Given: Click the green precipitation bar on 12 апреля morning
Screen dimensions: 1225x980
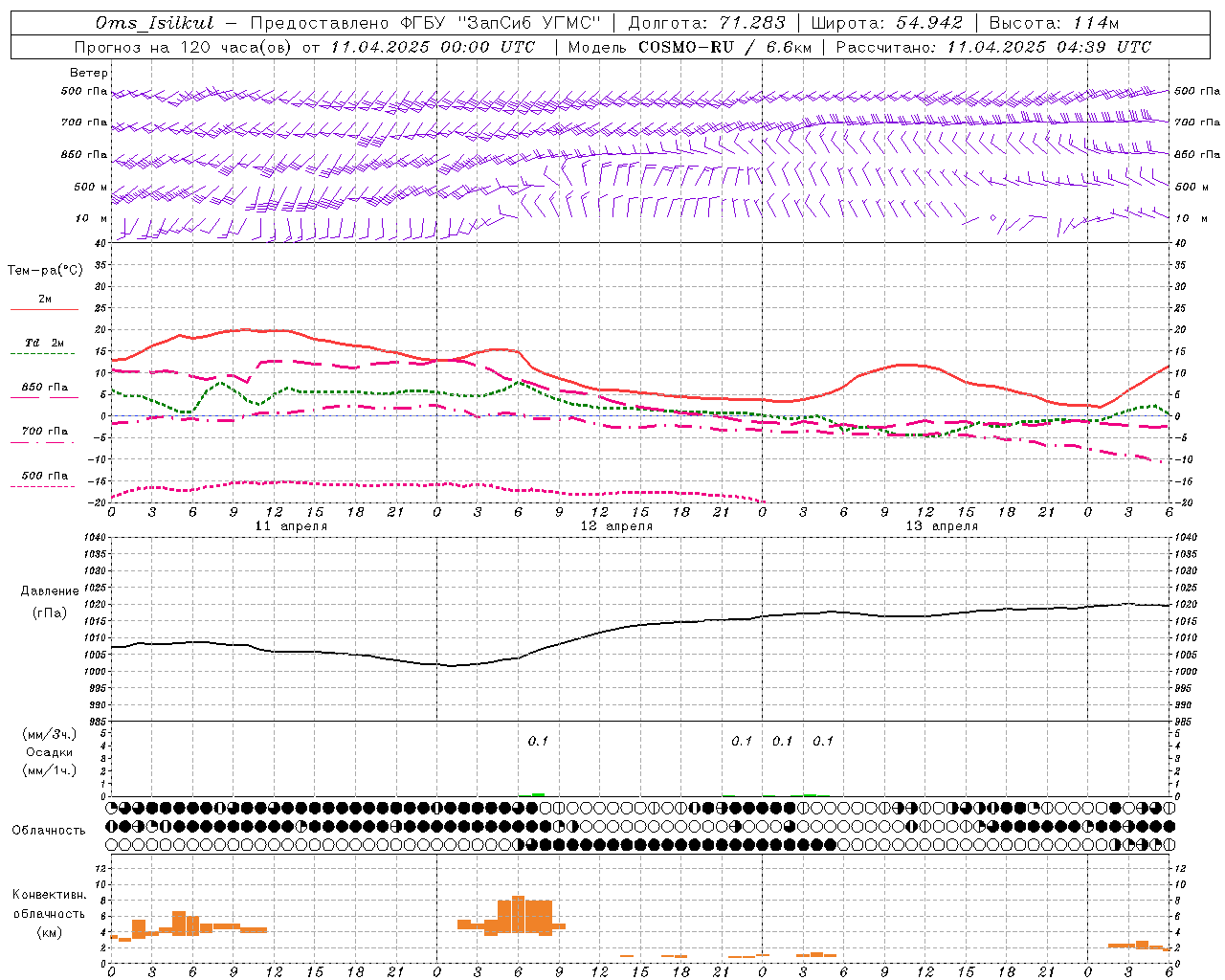Looking at the screenshot, I should 538,794.
